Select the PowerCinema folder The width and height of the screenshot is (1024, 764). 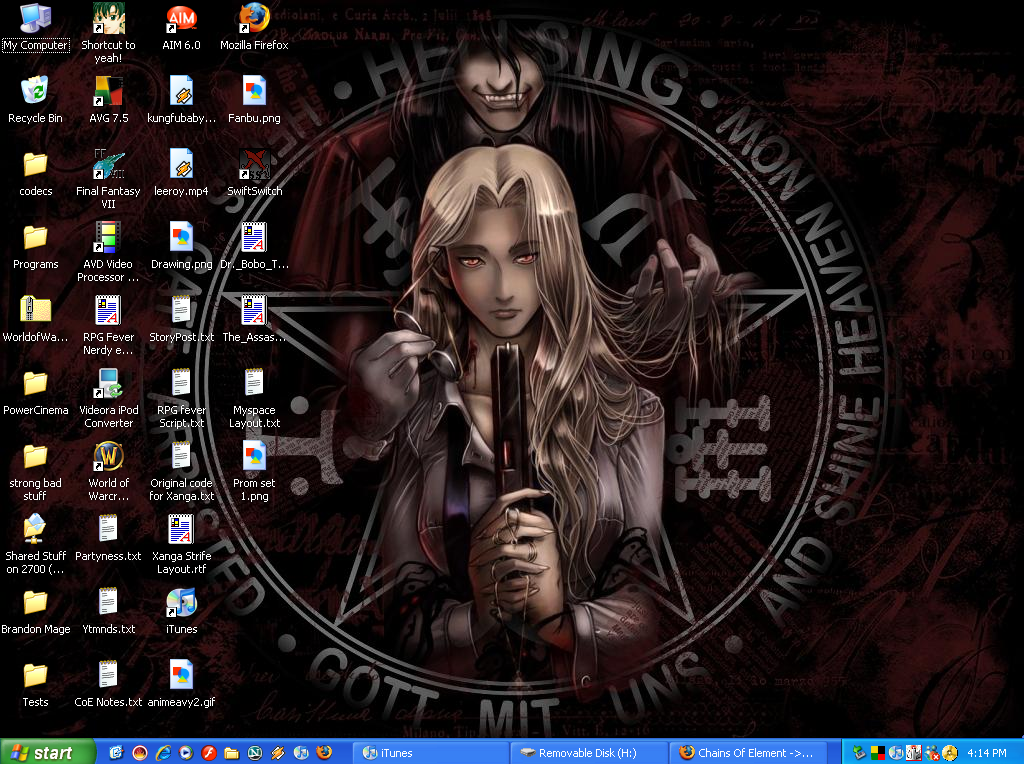pyautogui.click(x=35, y=391)
